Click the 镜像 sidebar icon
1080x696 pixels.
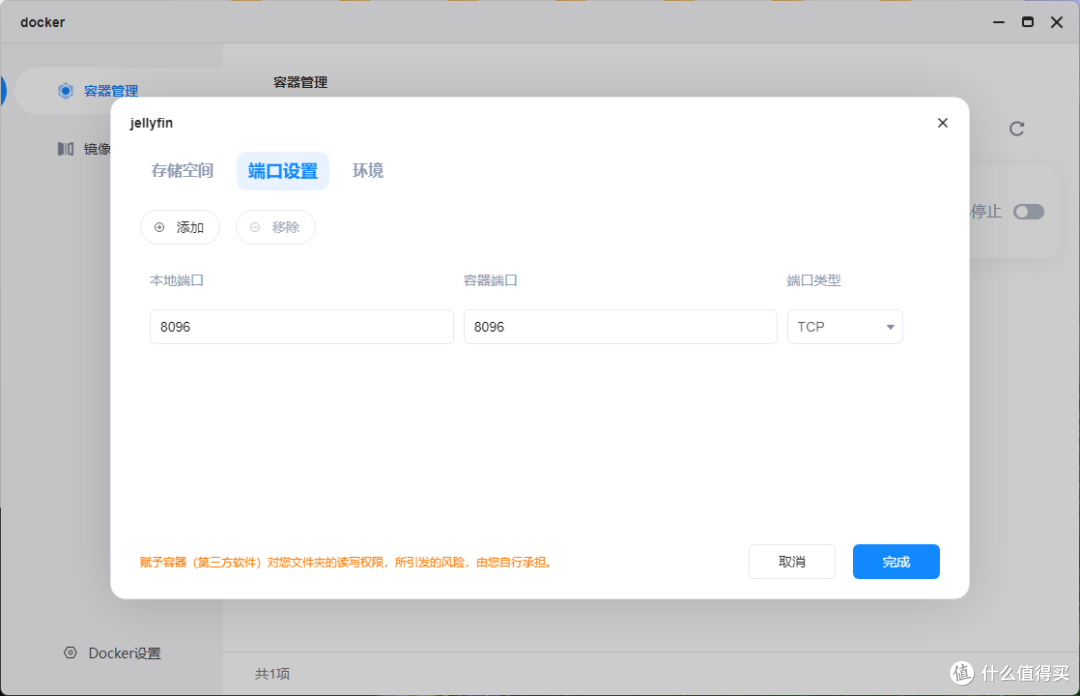pos(65,149)
